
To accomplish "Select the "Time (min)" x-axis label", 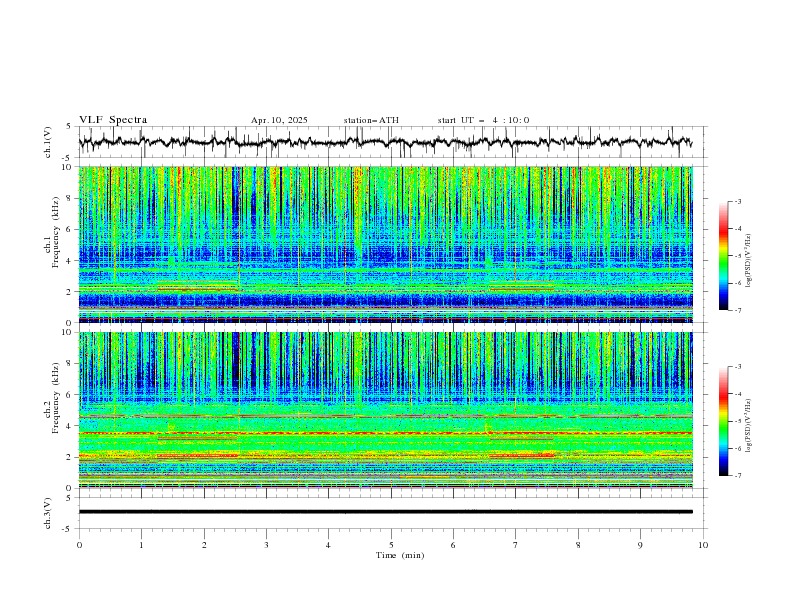I will [400, 555].
